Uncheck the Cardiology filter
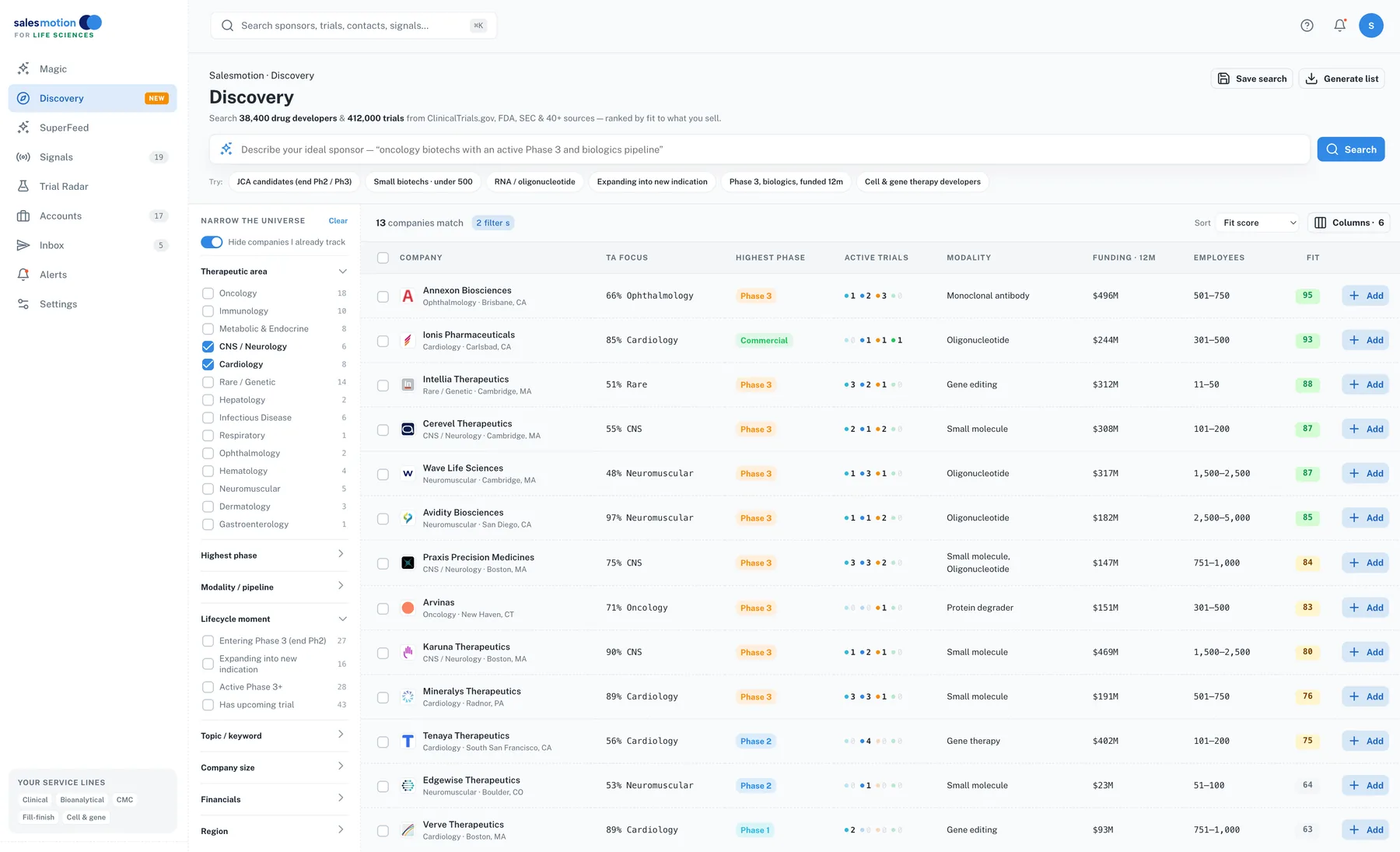The image size is (1400, 852). coord(208,364)
